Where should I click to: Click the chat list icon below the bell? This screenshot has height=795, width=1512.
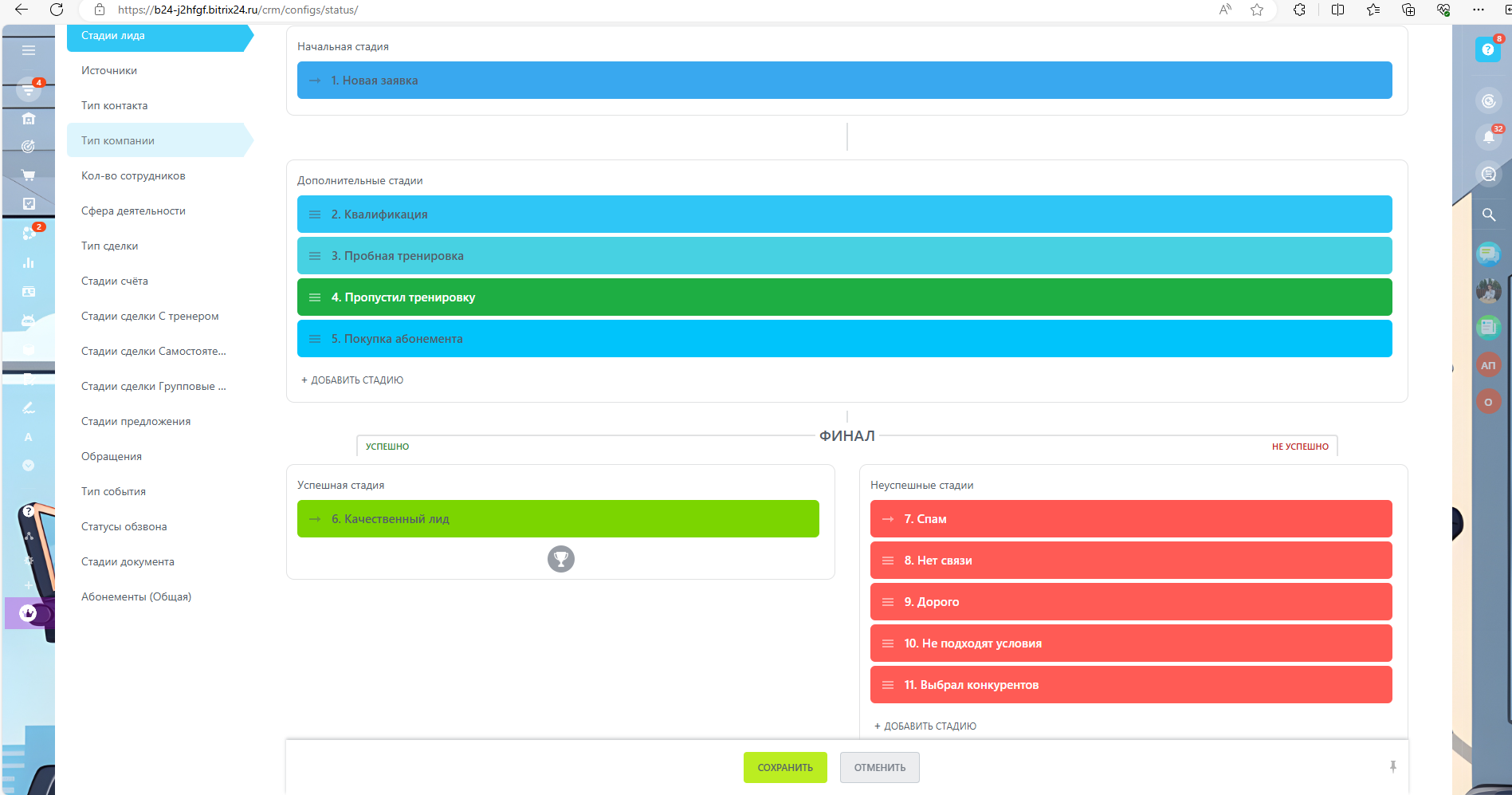point(1488,174)
